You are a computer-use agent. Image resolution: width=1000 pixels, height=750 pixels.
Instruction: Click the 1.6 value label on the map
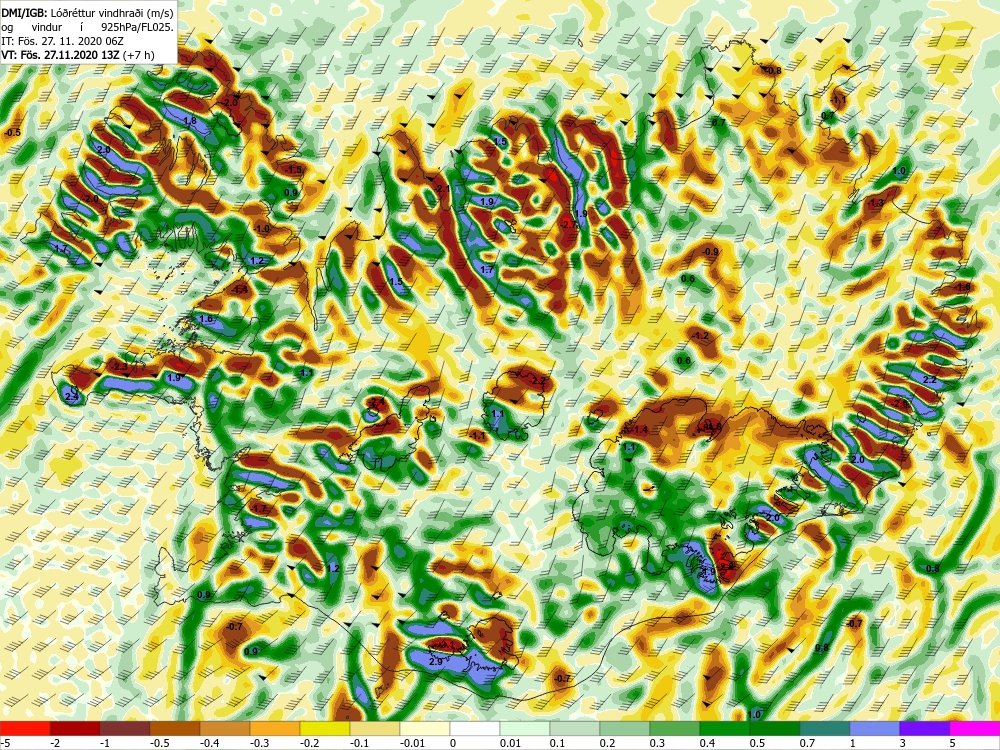pyautogui.click(x=206, y=319)
